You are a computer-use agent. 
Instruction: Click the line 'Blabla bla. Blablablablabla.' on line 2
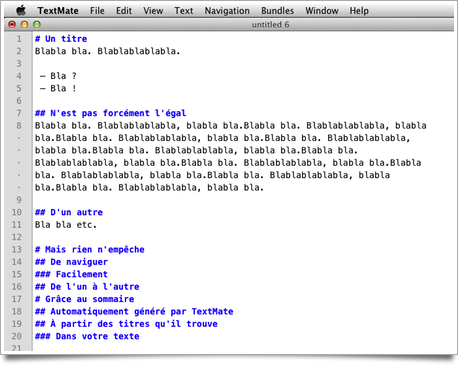tap(107, 51)
